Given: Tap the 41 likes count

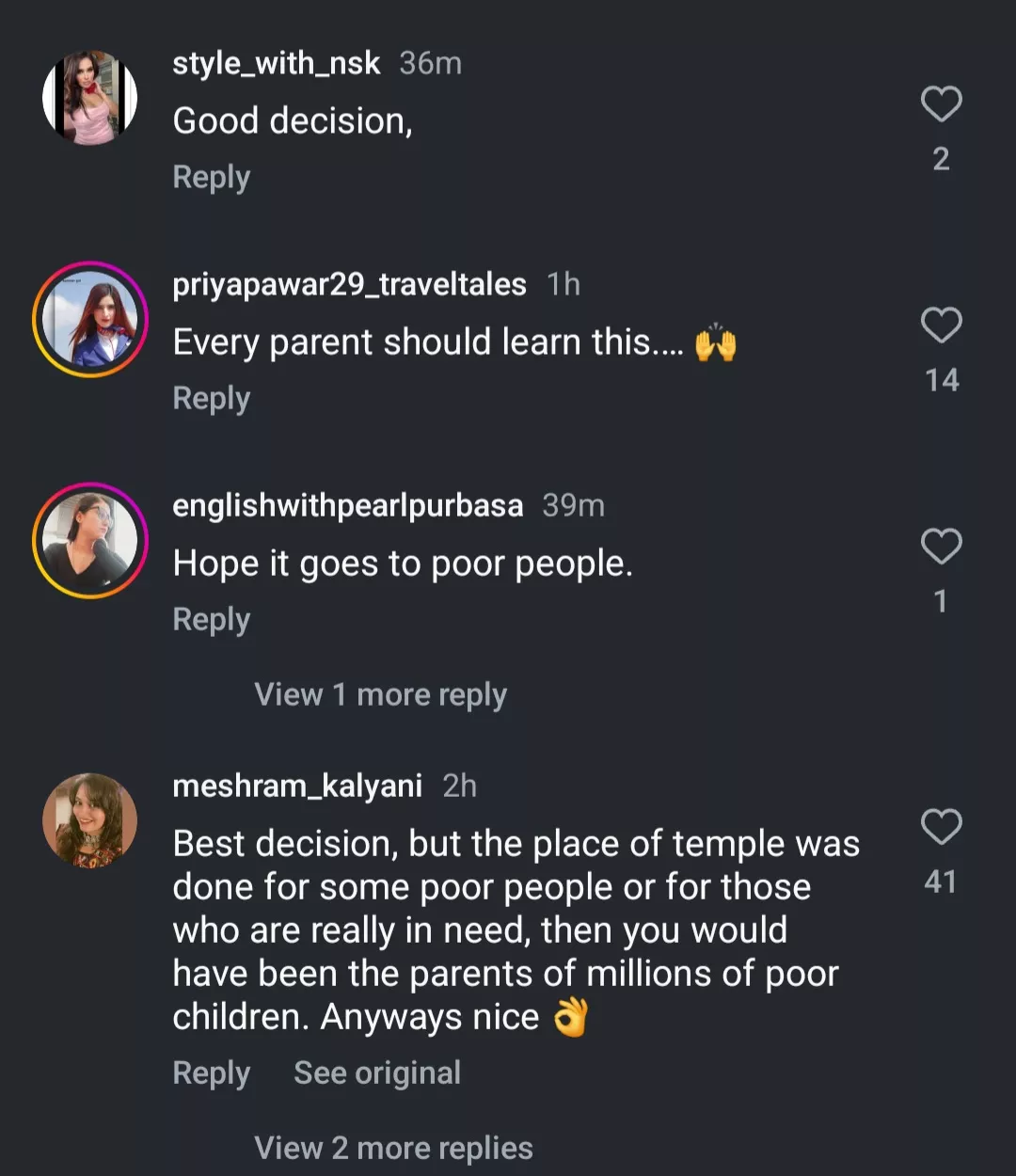Looking at the screenshot, I should click(x=941, y=882).
